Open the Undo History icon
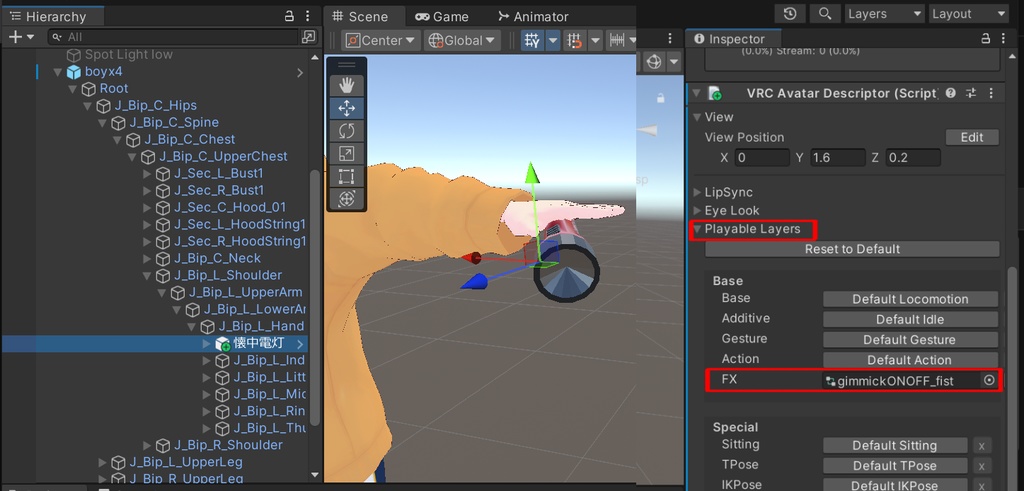The height and width of the screenshot is (491, 1024). point(790,14)
